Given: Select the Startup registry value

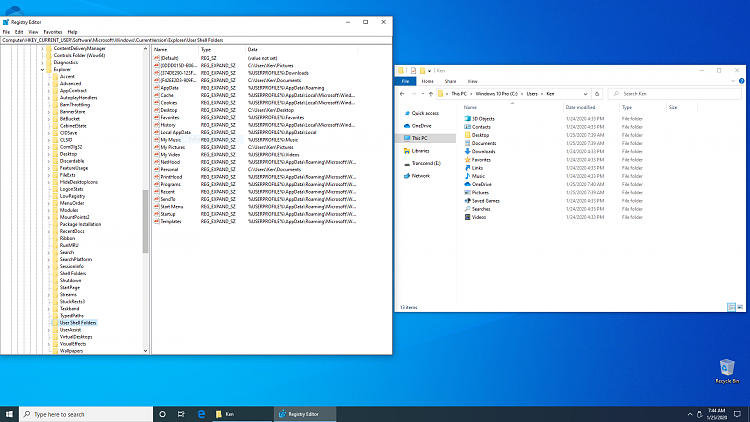Looking at the screenshot, I should pyautogui.click(x=167, y=214).
